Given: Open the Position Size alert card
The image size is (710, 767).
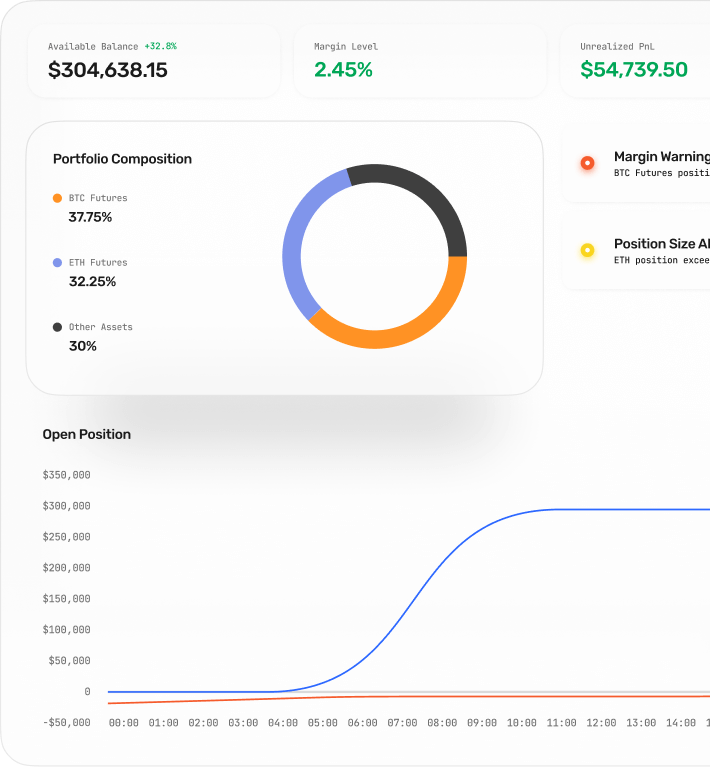Looking at the screenshot, I should point(636,251).
